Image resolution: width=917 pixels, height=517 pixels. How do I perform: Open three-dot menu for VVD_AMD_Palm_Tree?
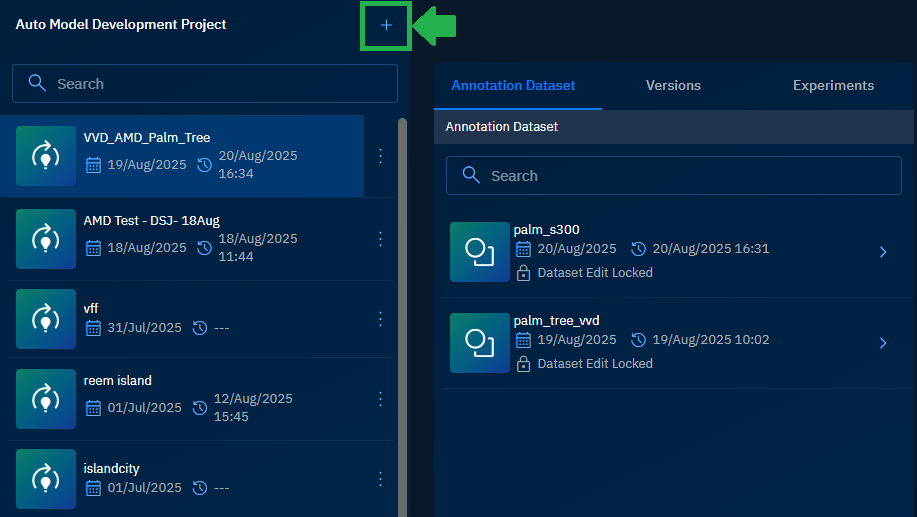(x=380, y=156)
